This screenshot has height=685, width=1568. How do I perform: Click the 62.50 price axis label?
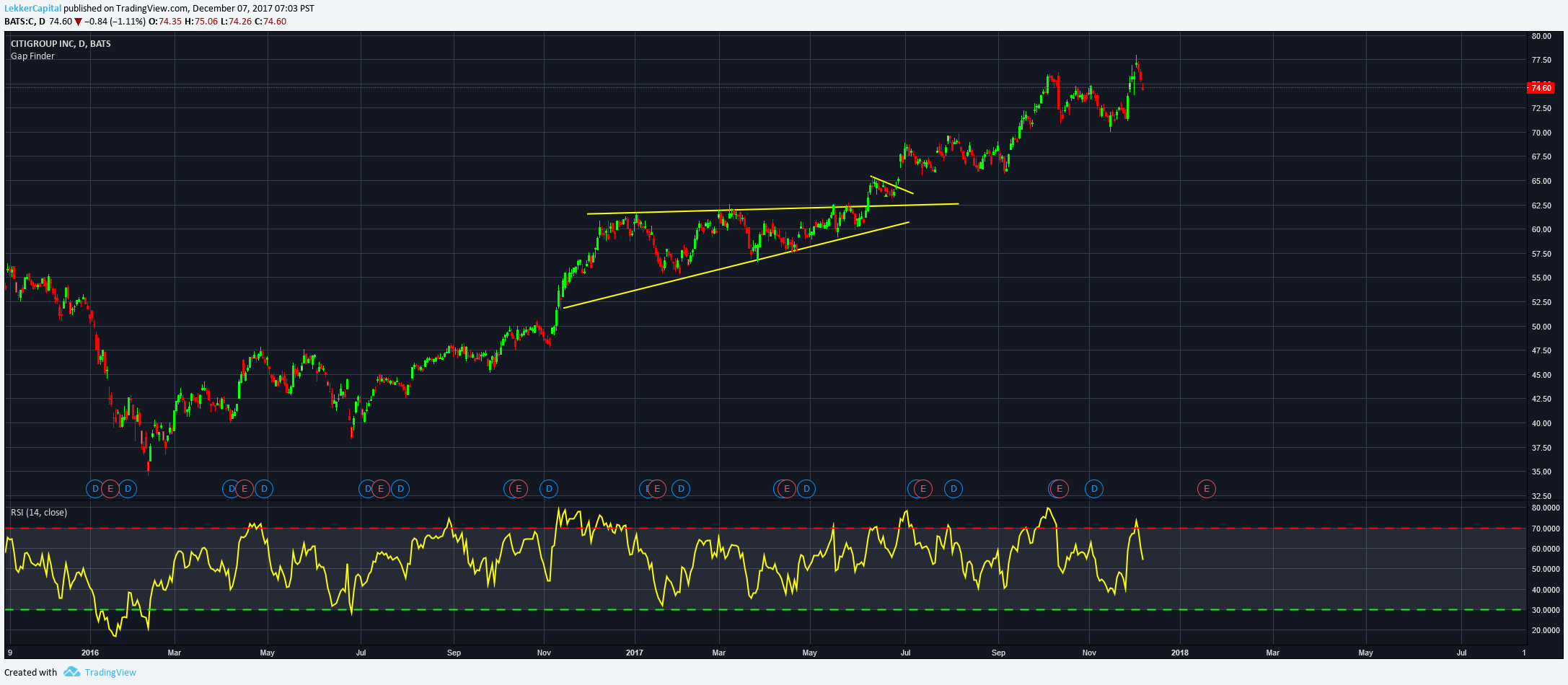click(1541, 205)
